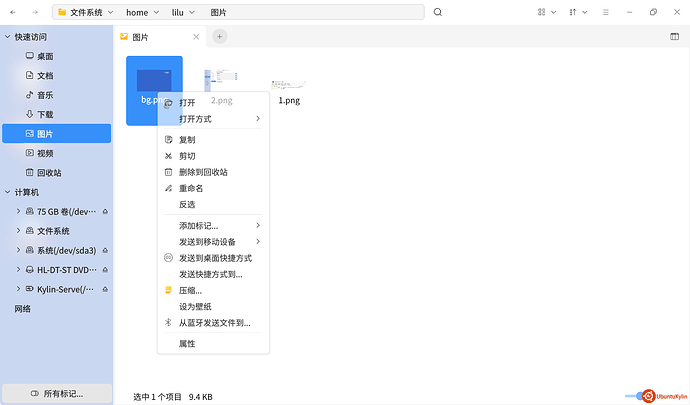Open 下载 in the sidebar
The image size is (690, 405).
(x=56, y=114)
